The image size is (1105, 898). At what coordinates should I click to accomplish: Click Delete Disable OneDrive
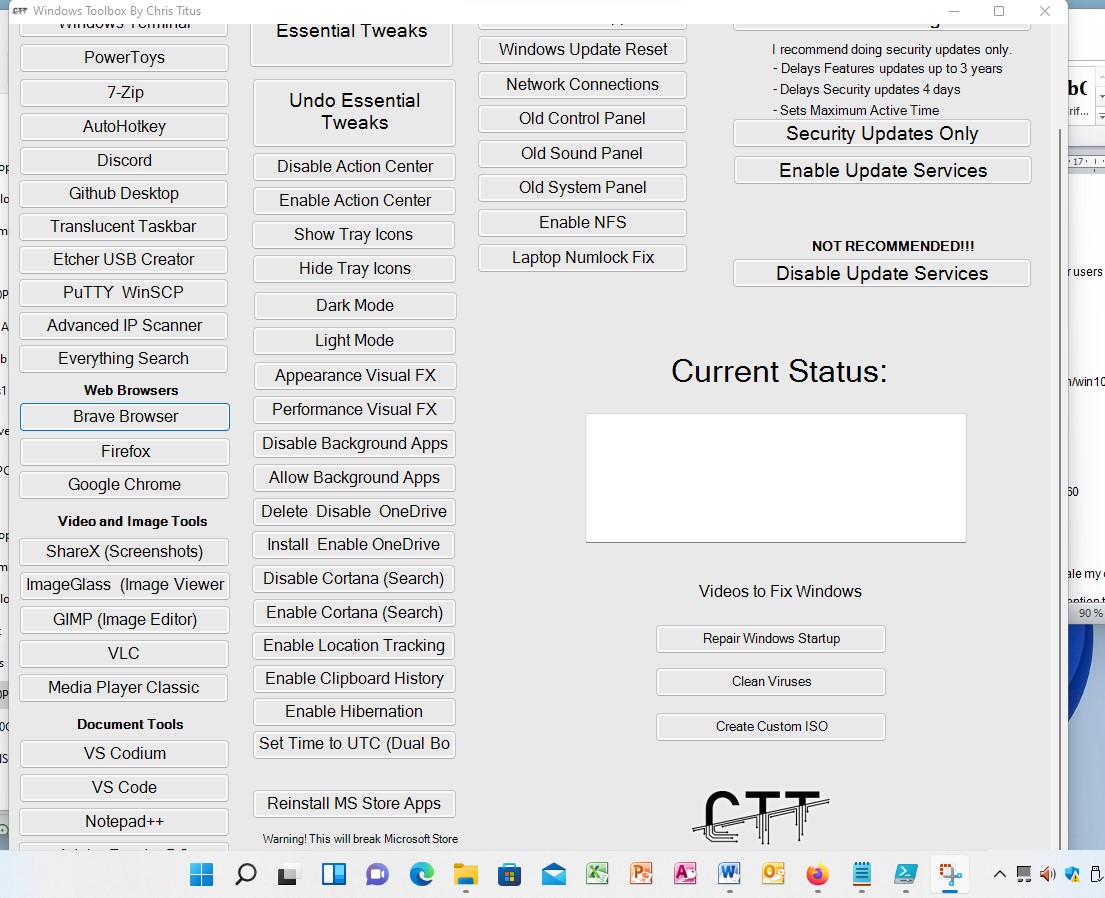(354, 512)
